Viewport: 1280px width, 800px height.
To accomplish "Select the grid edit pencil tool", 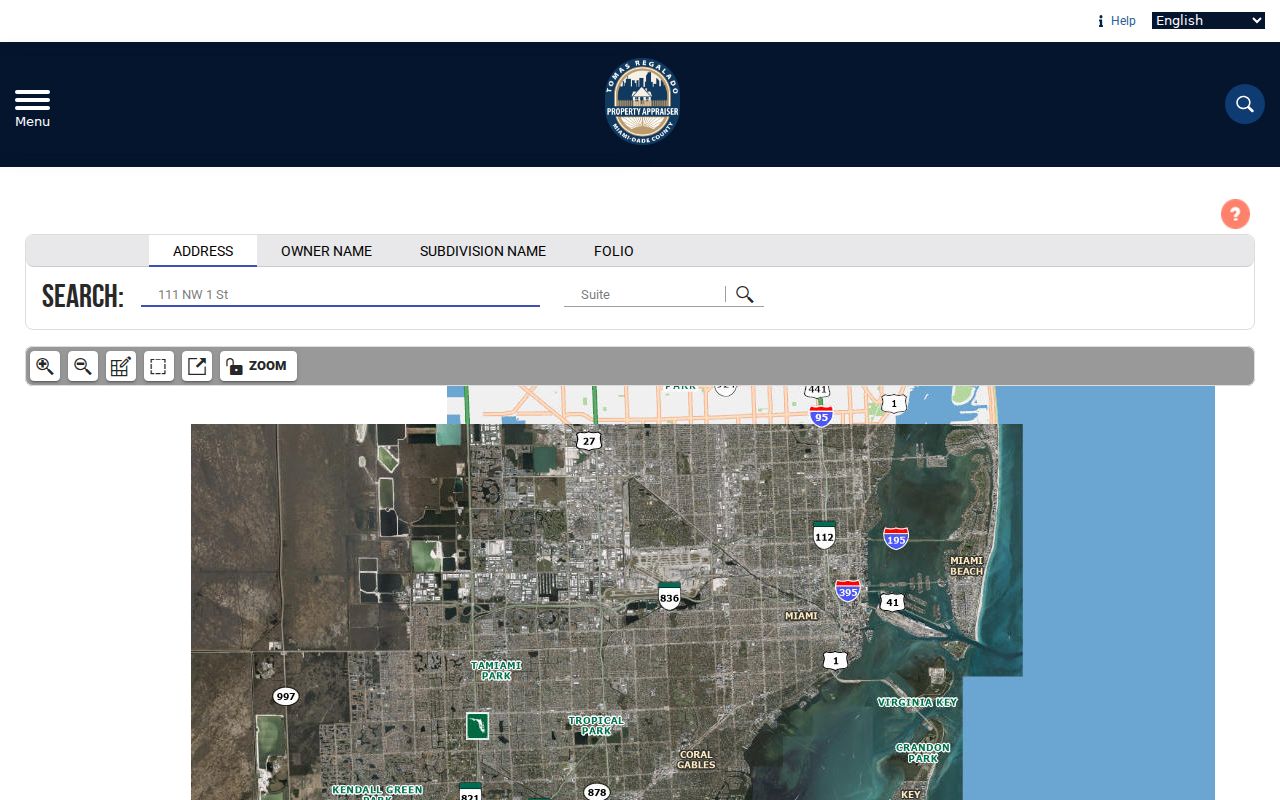I will click(x=121, y=366).
